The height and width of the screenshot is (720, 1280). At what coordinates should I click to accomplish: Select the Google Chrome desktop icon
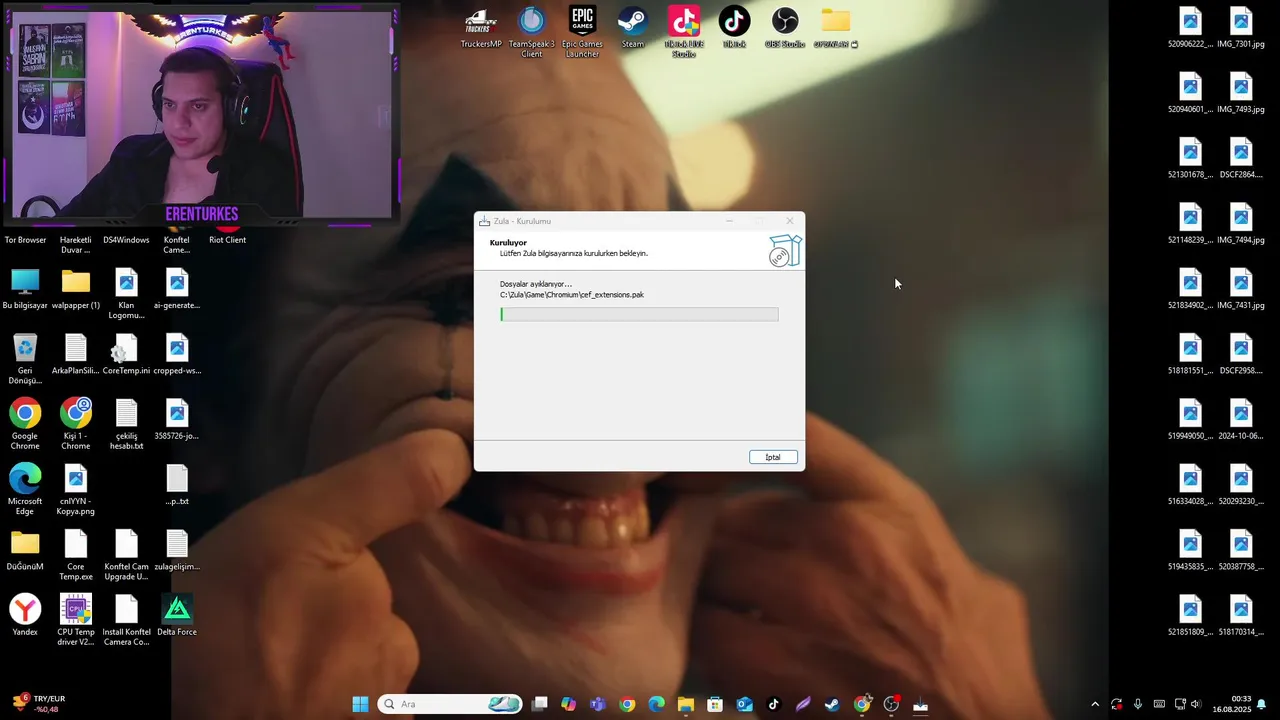tap(25, 423)
